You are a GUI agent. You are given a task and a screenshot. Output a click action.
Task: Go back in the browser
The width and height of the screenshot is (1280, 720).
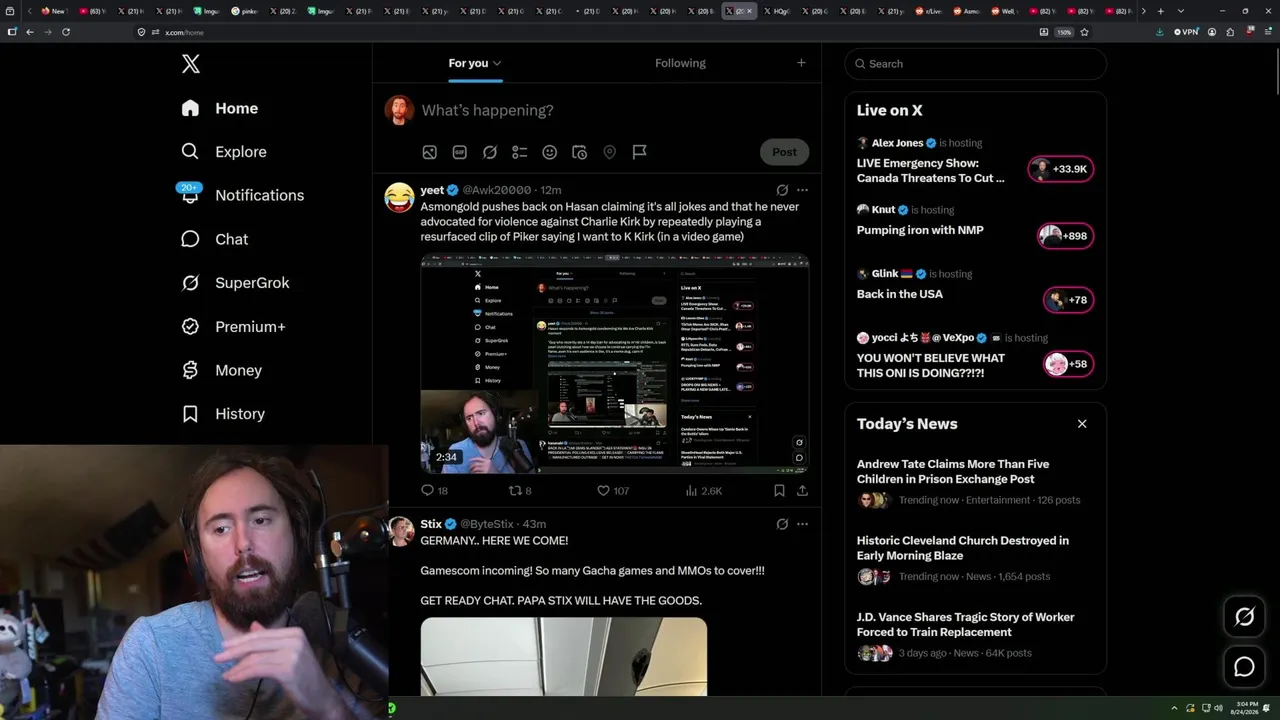click(30, 32)
